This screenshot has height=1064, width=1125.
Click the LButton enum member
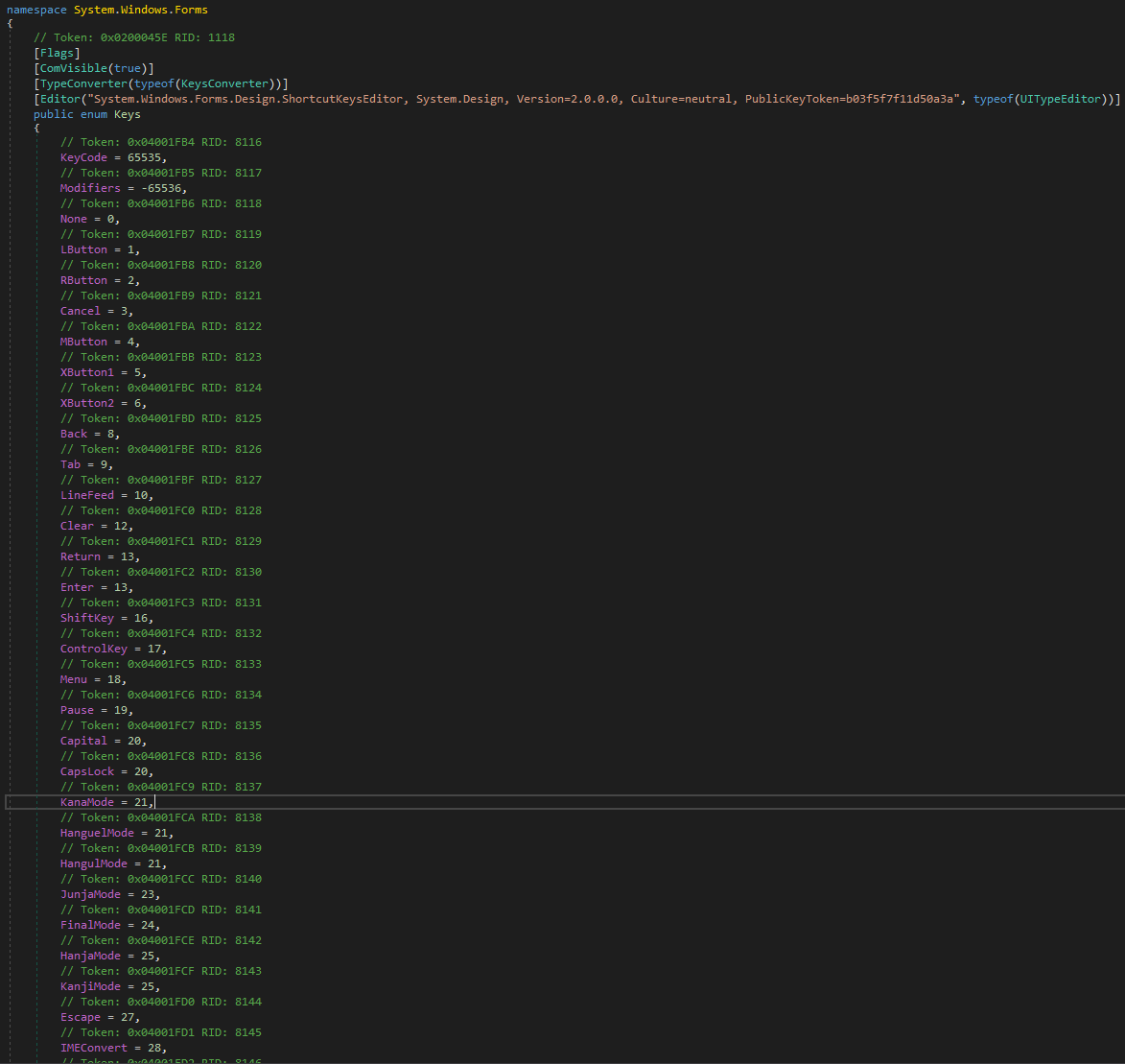[84, 249]
